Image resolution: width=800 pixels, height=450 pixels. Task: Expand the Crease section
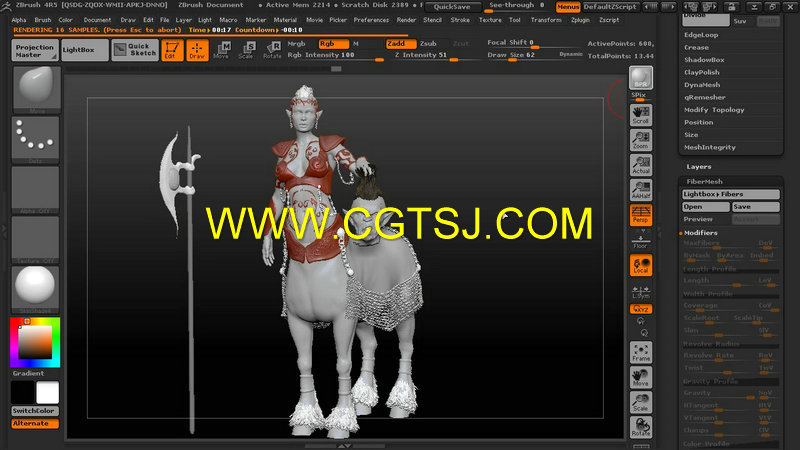[x=696, y=47]
